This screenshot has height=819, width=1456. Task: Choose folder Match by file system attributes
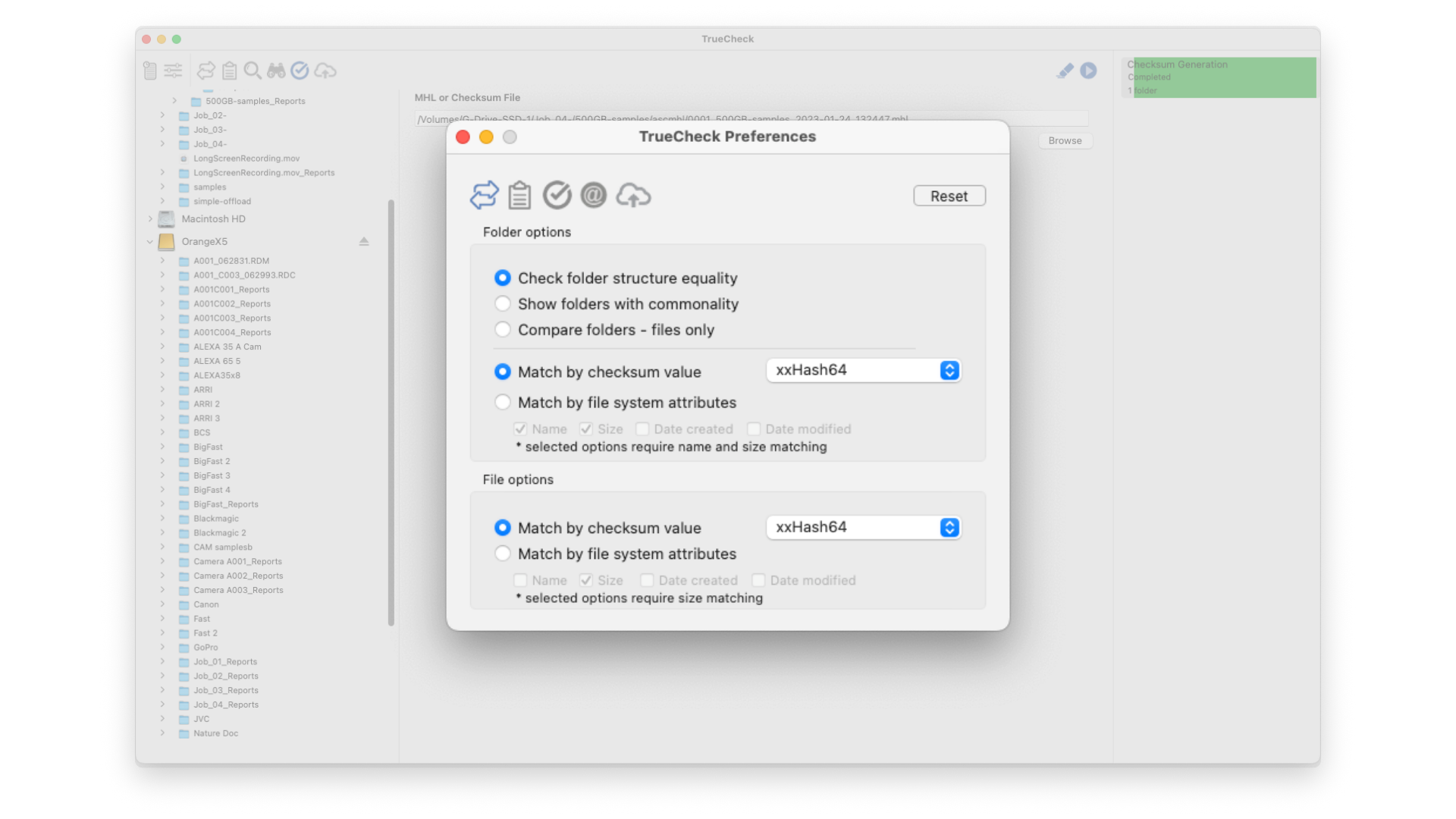[x=503, y=403]
